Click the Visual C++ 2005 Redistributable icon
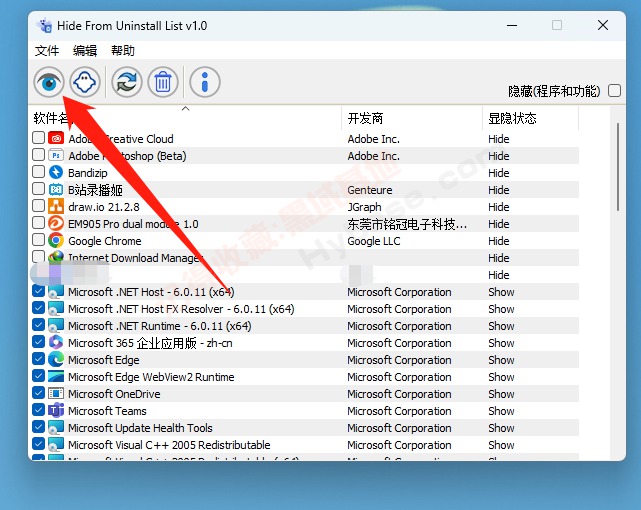 56,445
